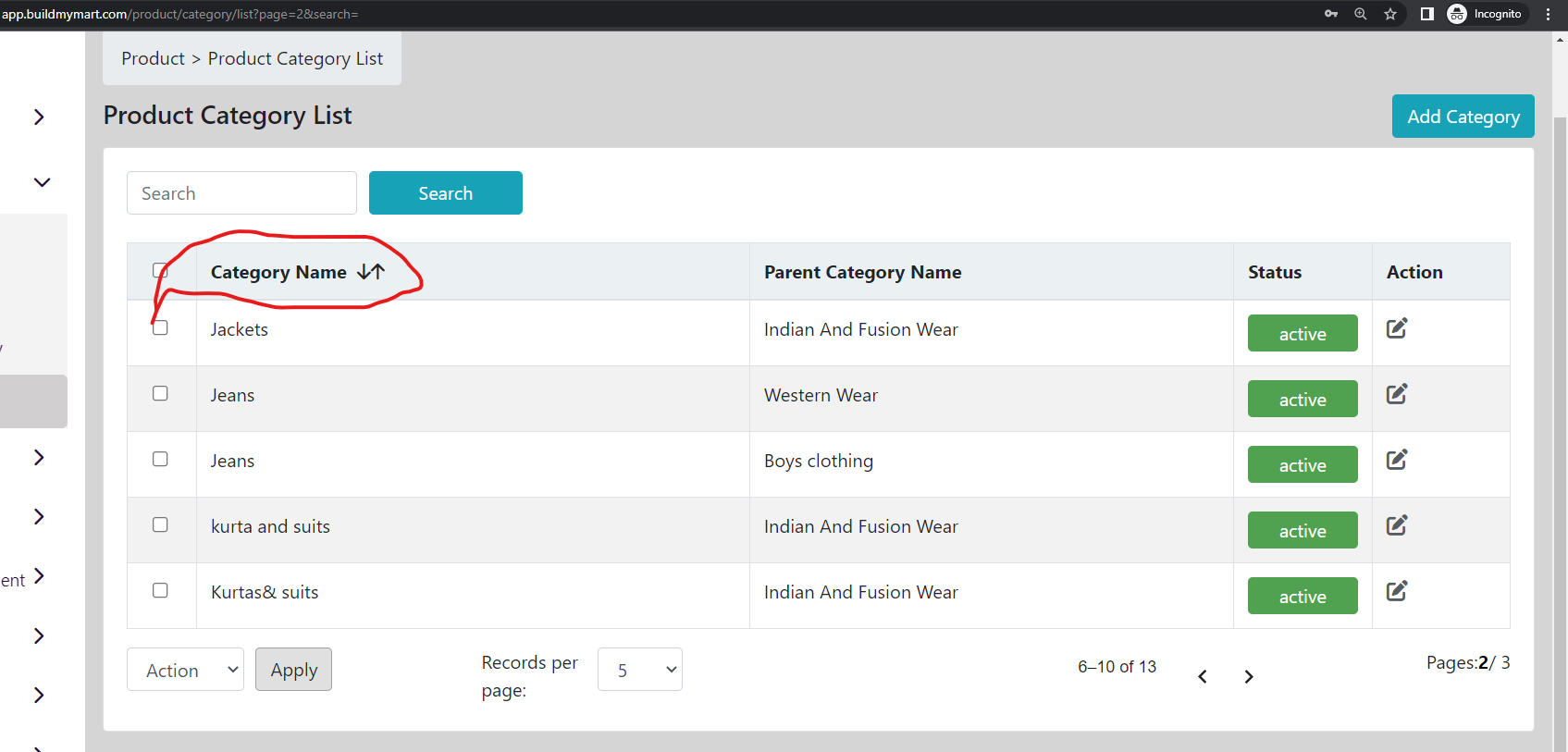Click the edit icon for the Jackets row
Screen dimensions: 1568x752
pos(1396,328)
